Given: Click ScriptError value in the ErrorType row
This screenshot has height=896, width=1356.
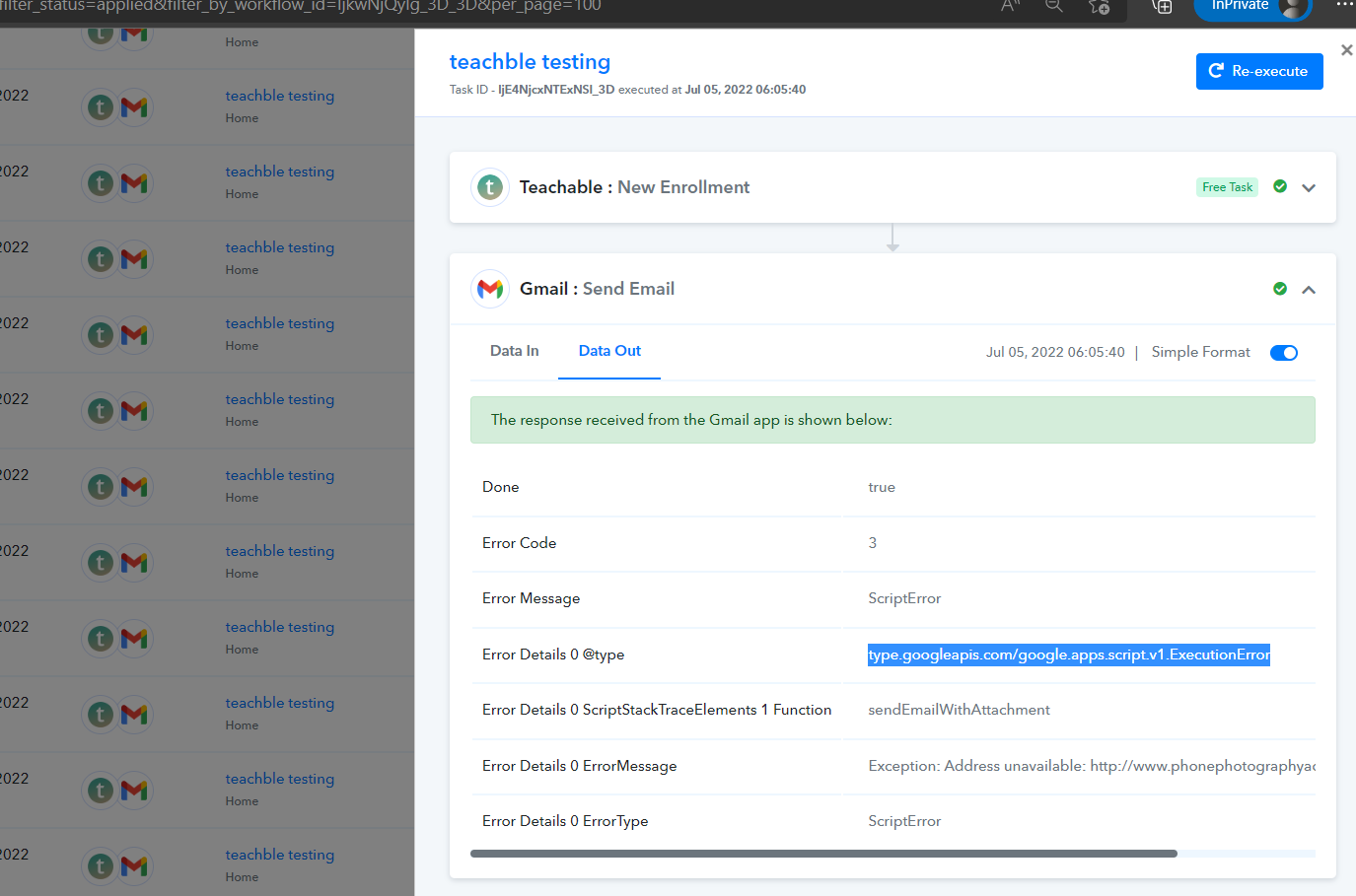Looking at the screenshot, I should [x=904, y=821].
